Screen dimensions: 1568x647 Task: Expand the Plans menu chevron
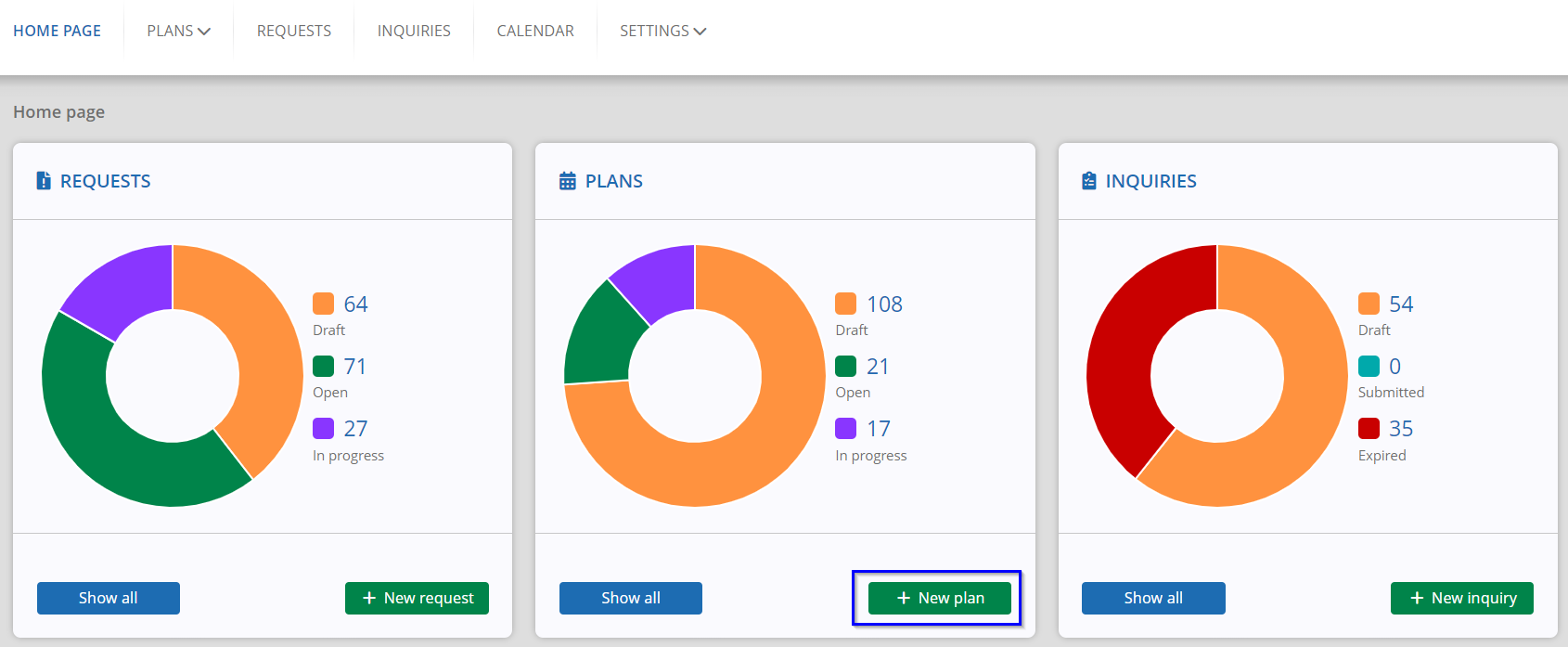204,32
